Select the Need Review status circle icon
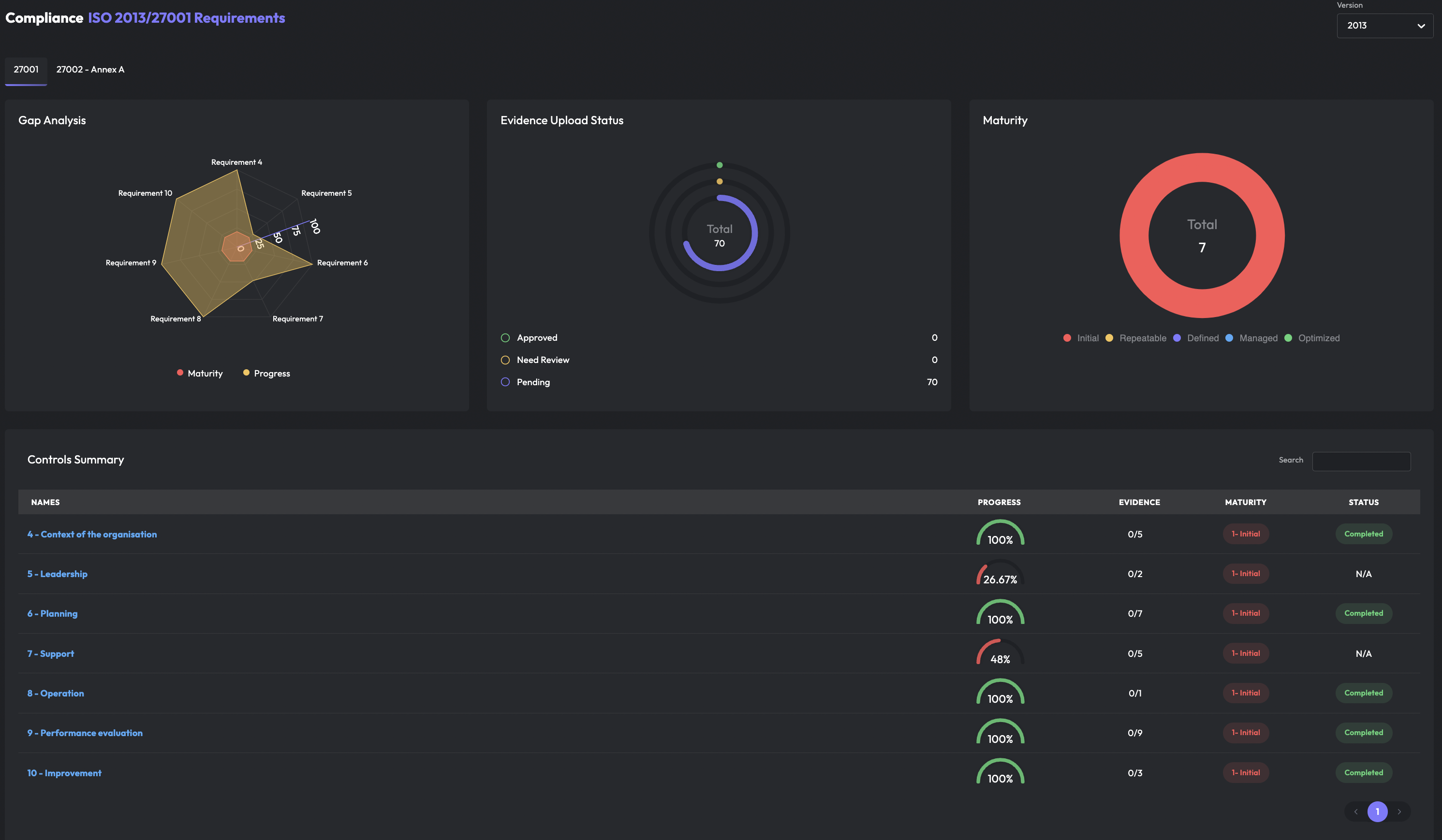 (505, 360)
